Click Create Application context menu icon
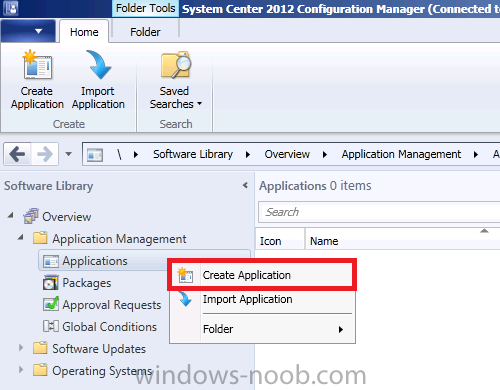 click(185, 275)
